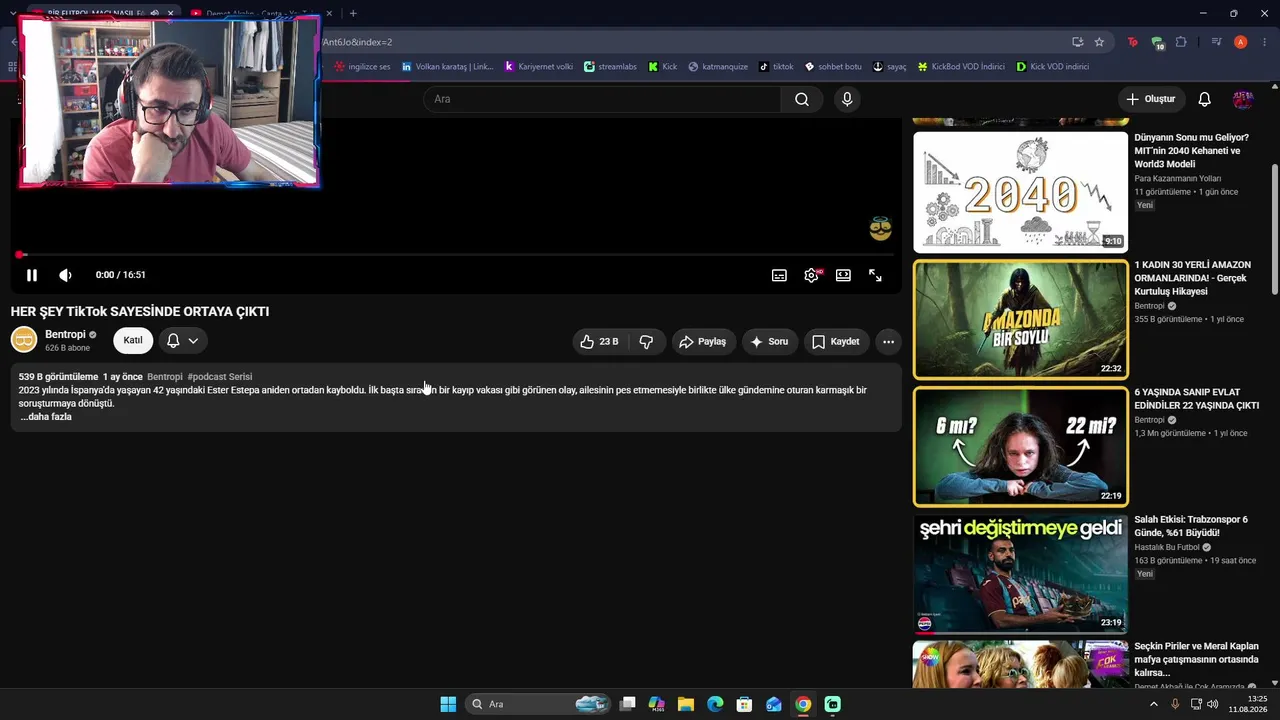Open the red Tp extension icon
The height and width of the screenshot is (720, 1280).
pyautogui.click(x=1132, y=42)
